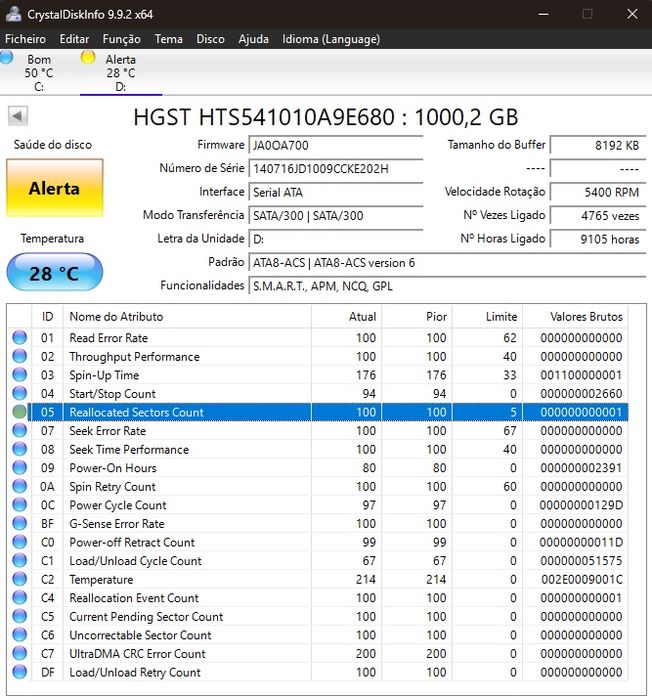Viewport: 652px width, 700px height.
Task: Open the Editar menu
Action: [74, 39]
